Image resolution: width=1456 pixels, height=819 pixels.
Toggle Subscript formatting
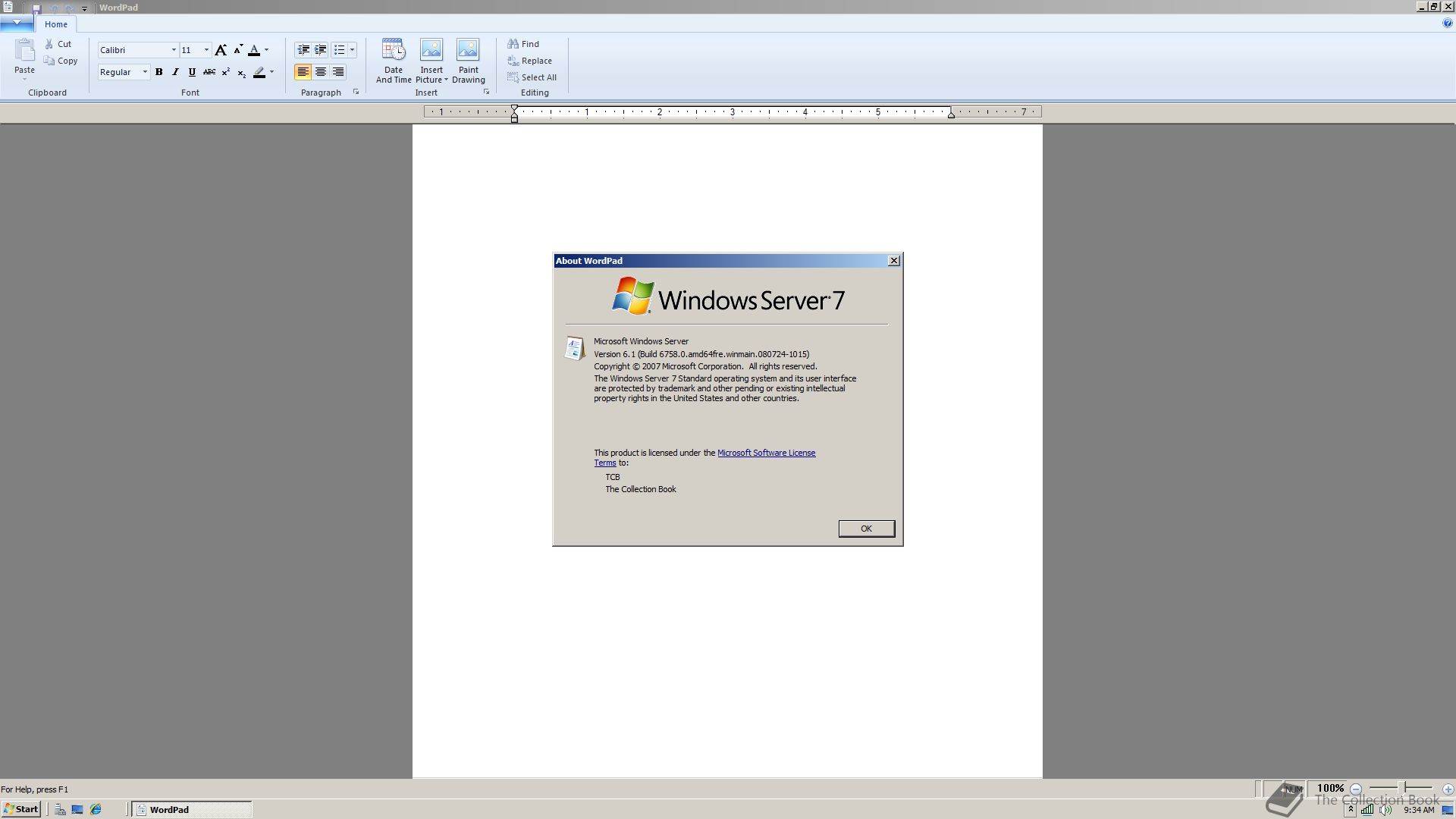[241, 73]
